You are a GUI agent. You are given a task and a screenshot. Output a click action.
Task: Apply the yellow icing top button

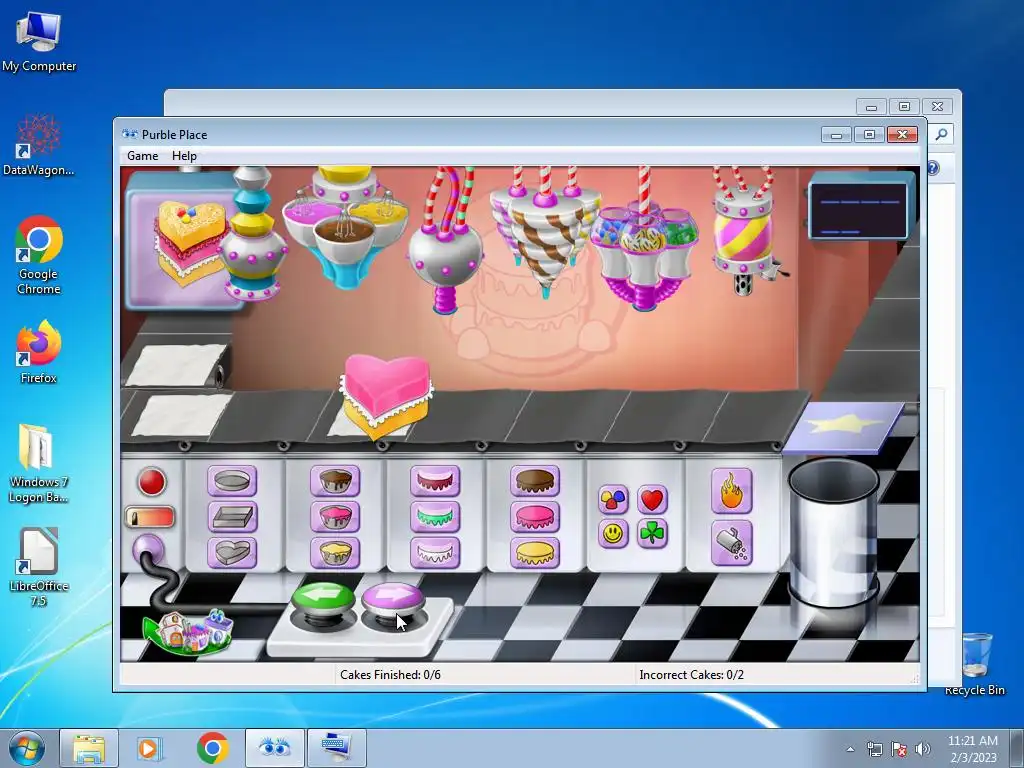pos(535,552)
